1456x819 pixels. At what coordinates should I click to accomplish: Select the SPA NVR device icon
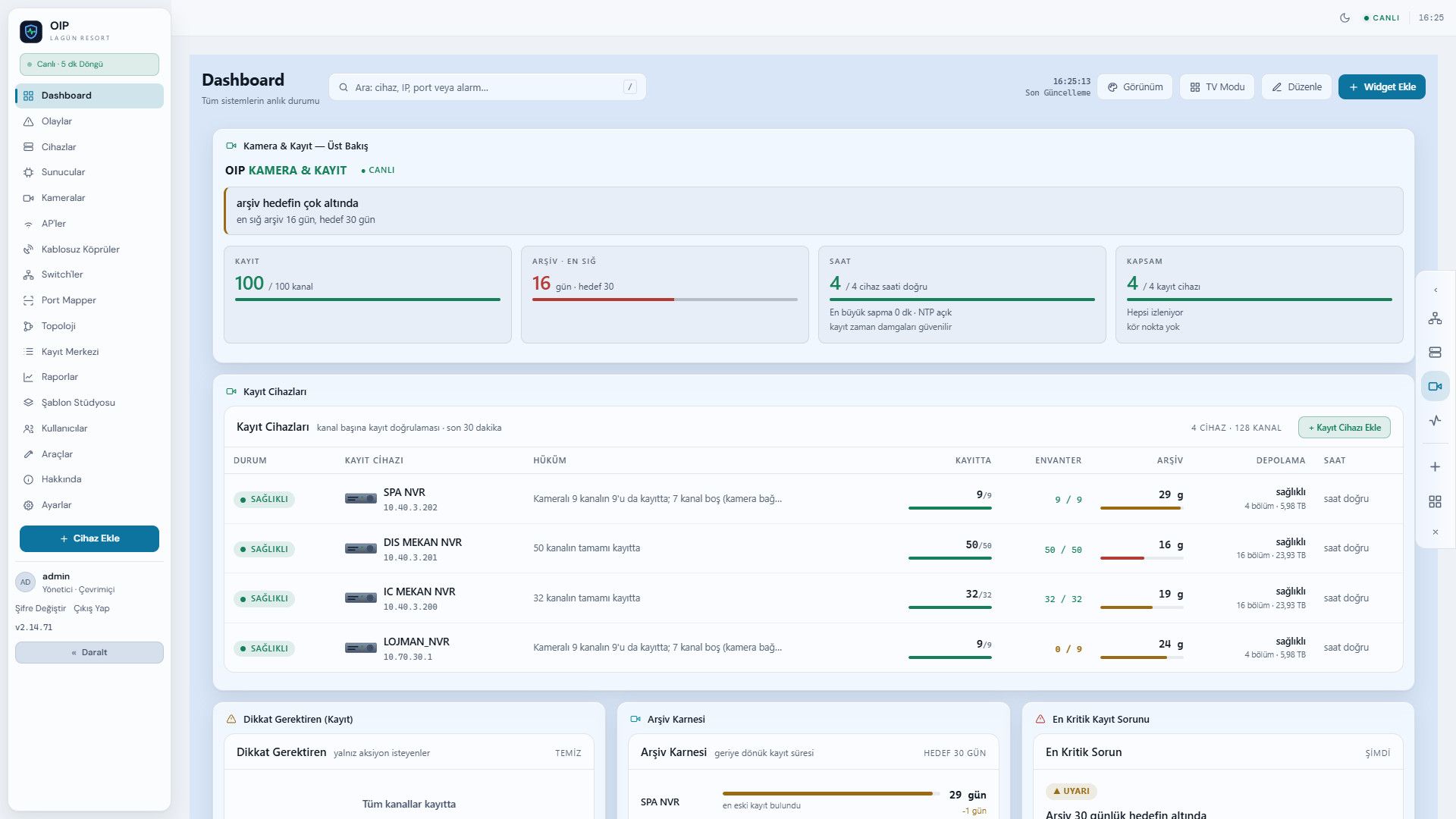click(361, 499)
